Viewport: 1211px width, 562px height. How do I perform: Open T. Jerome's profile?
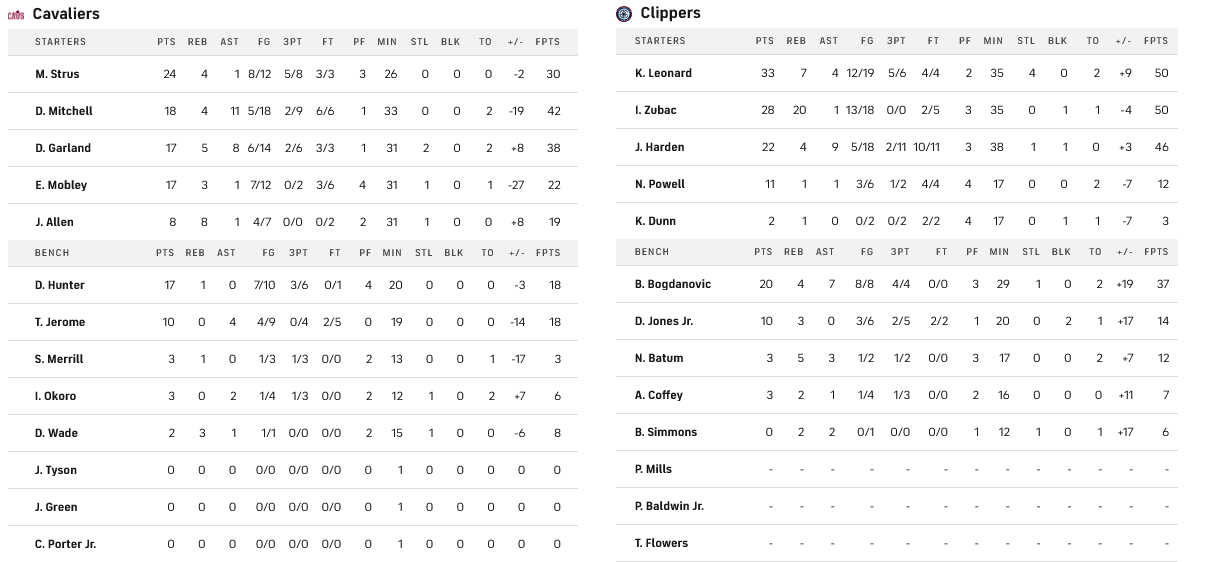coord(60,322)
